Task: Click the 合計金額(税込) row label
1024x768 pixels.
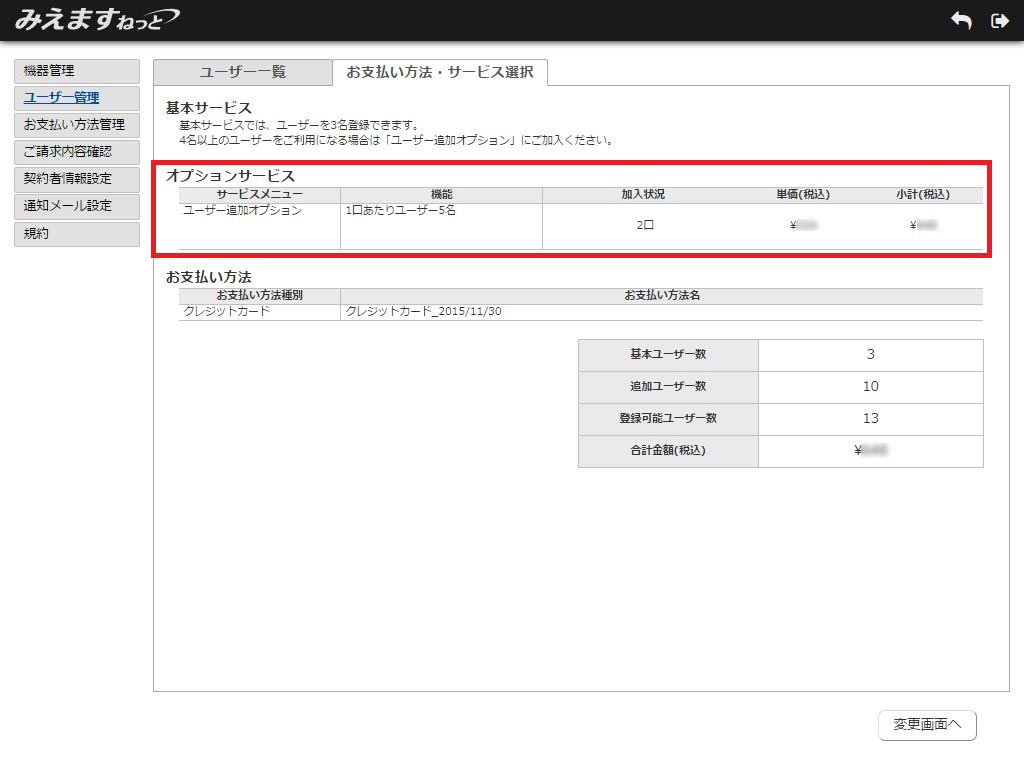Action: click(668, 451)
